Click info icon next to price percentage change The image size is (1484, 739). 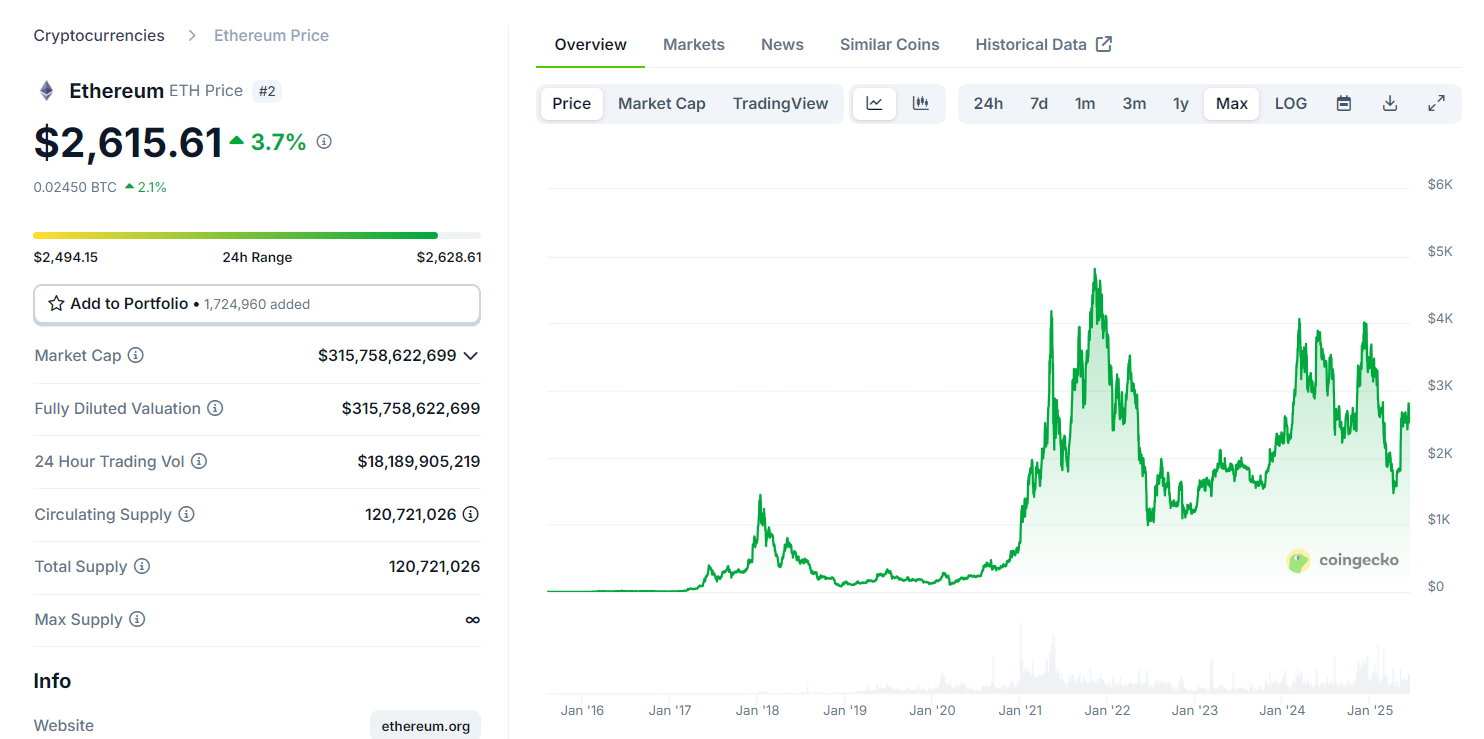coord(324,142)
